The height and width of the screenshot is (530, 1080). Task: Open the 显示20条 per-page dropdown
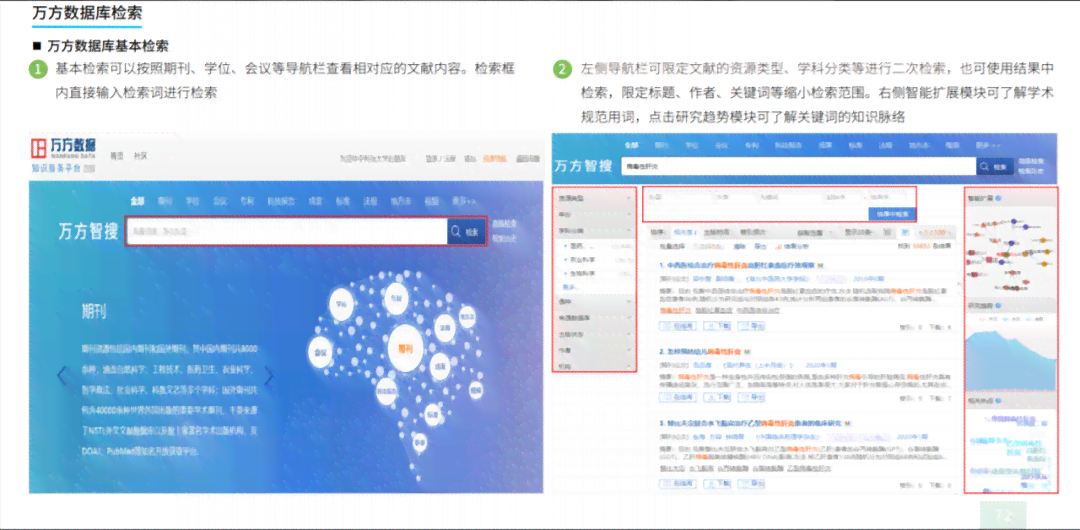click(x=858, y=232)
